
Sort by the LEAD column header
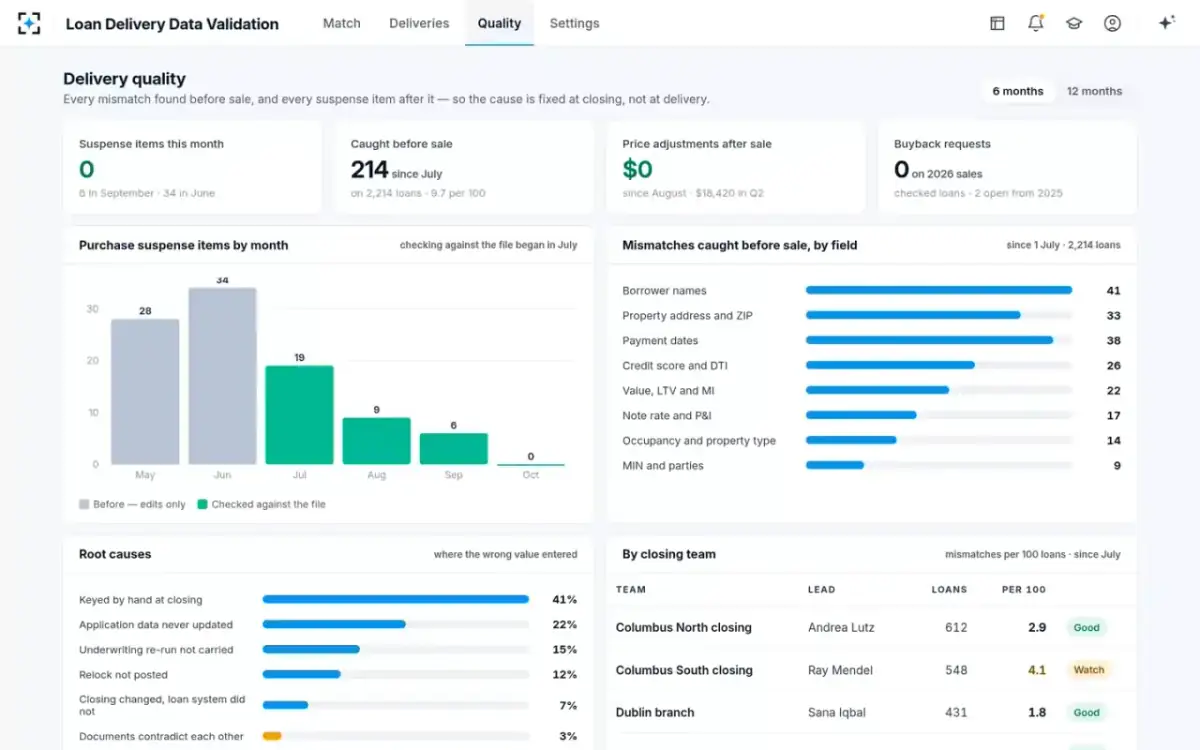click(x=821, y=590)
